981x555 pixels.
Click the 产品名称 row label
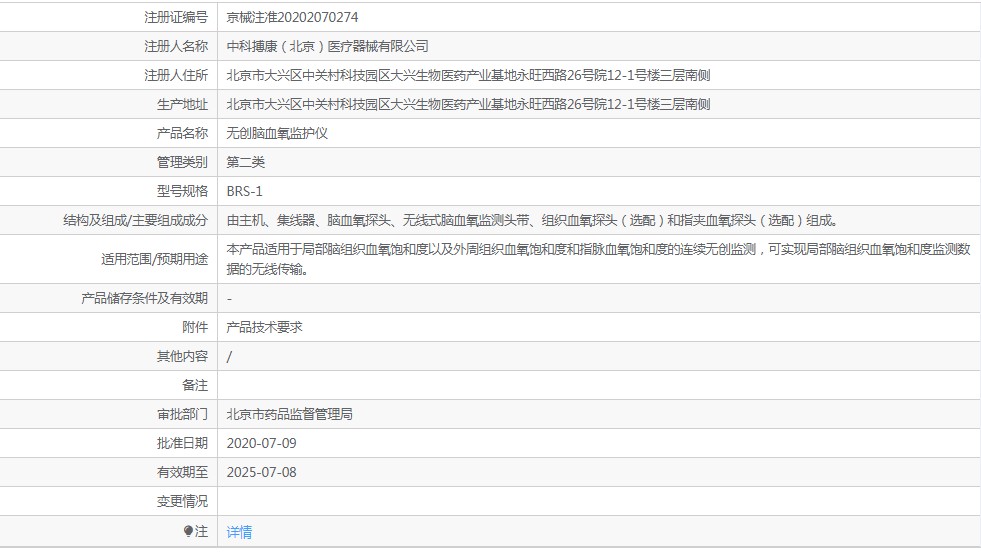pyautogui.click(x=182, y=133)
